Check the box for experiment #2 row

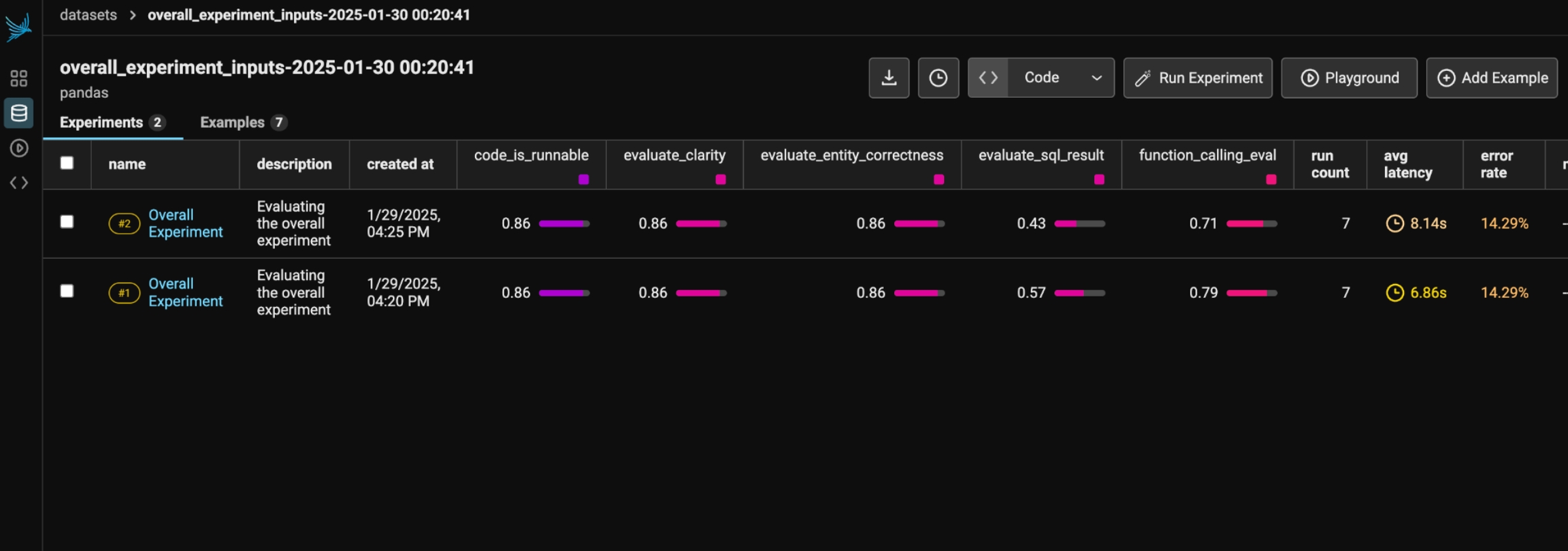67,222
